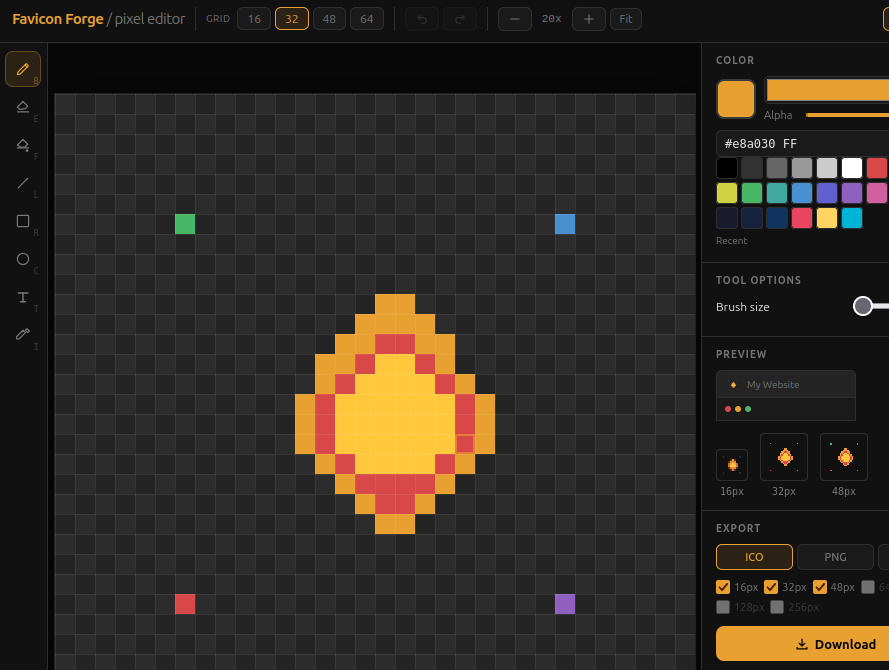Viewport: 889px width, 670px height.
Task: Pick the teal palette swatch
Action: (777, 193)
